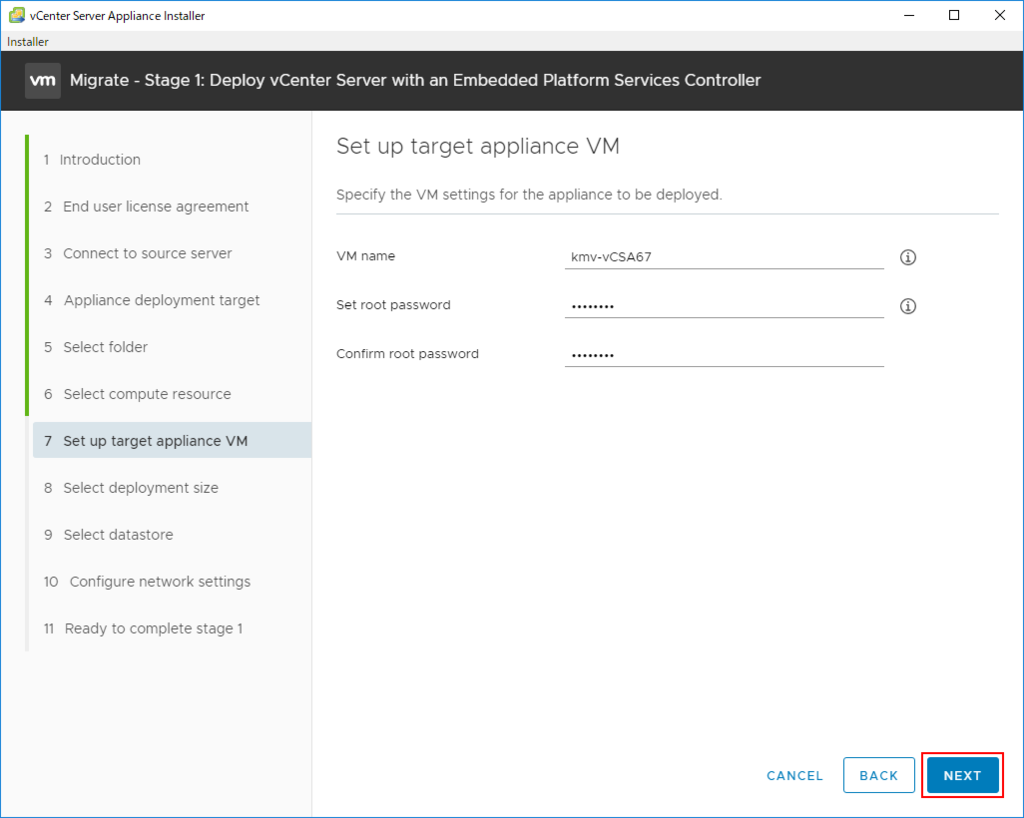Go to step 1 Introduction
Image resolution: width=1024 pixels, height=818 pixels.
click(x=100, y=160)
